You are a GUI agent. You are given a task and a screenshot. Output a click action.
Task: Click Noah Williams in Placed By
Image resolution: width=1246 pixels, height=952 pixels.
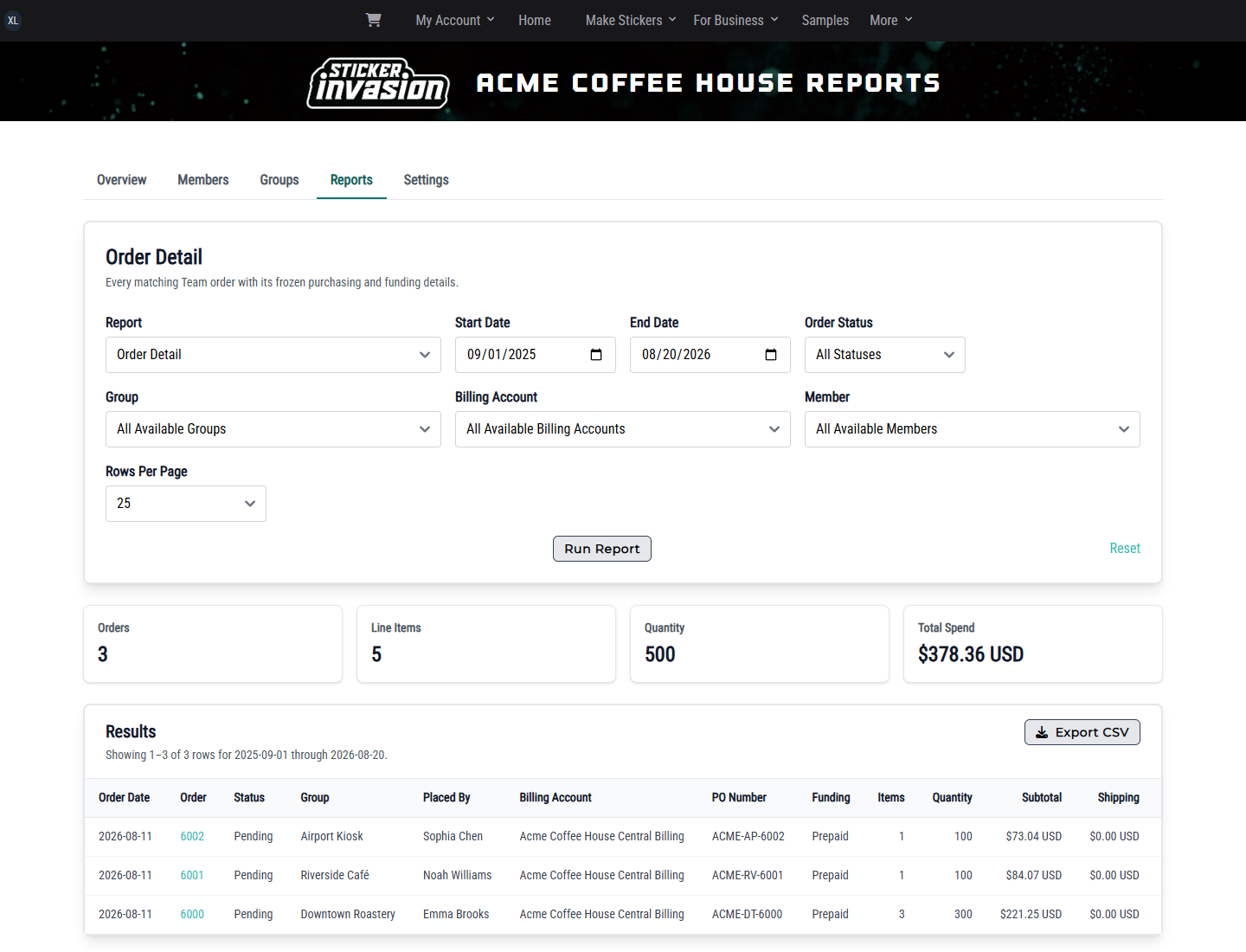click(x=457, y=875)
